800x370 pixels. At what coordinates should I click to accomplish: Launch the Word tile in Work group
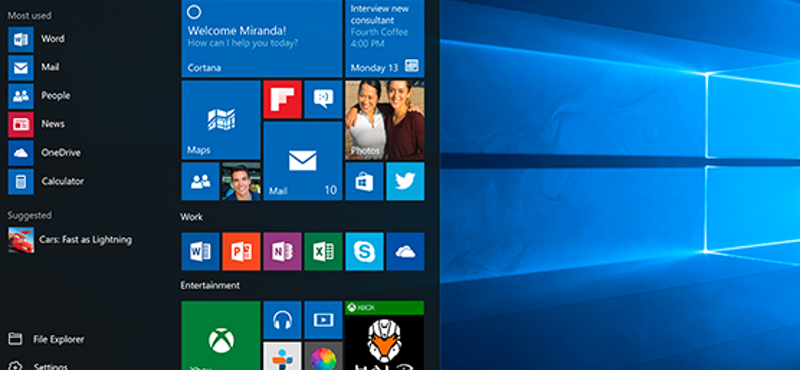coord(201,252)
